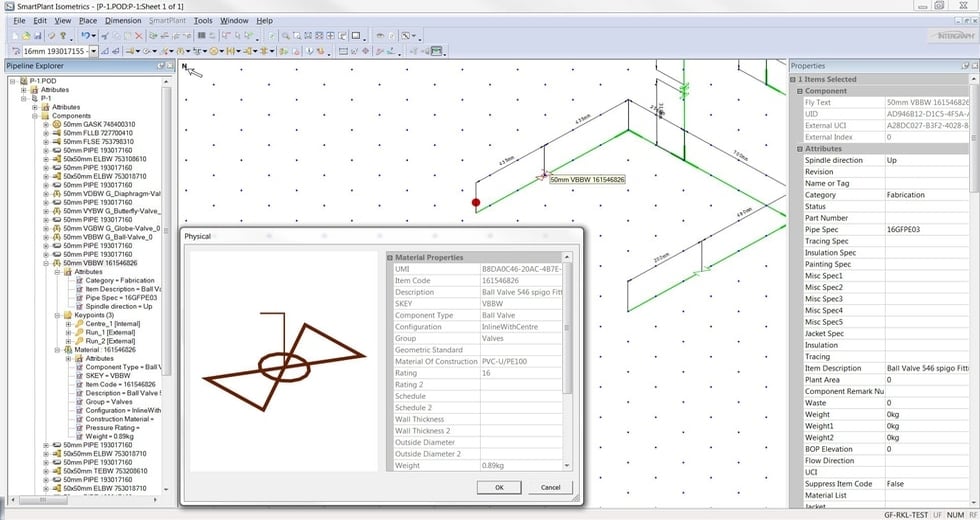The width and height of the screenshot is (980, 520).
Task: Click the Save icon in the toolbar
Action: click(40, 35)
